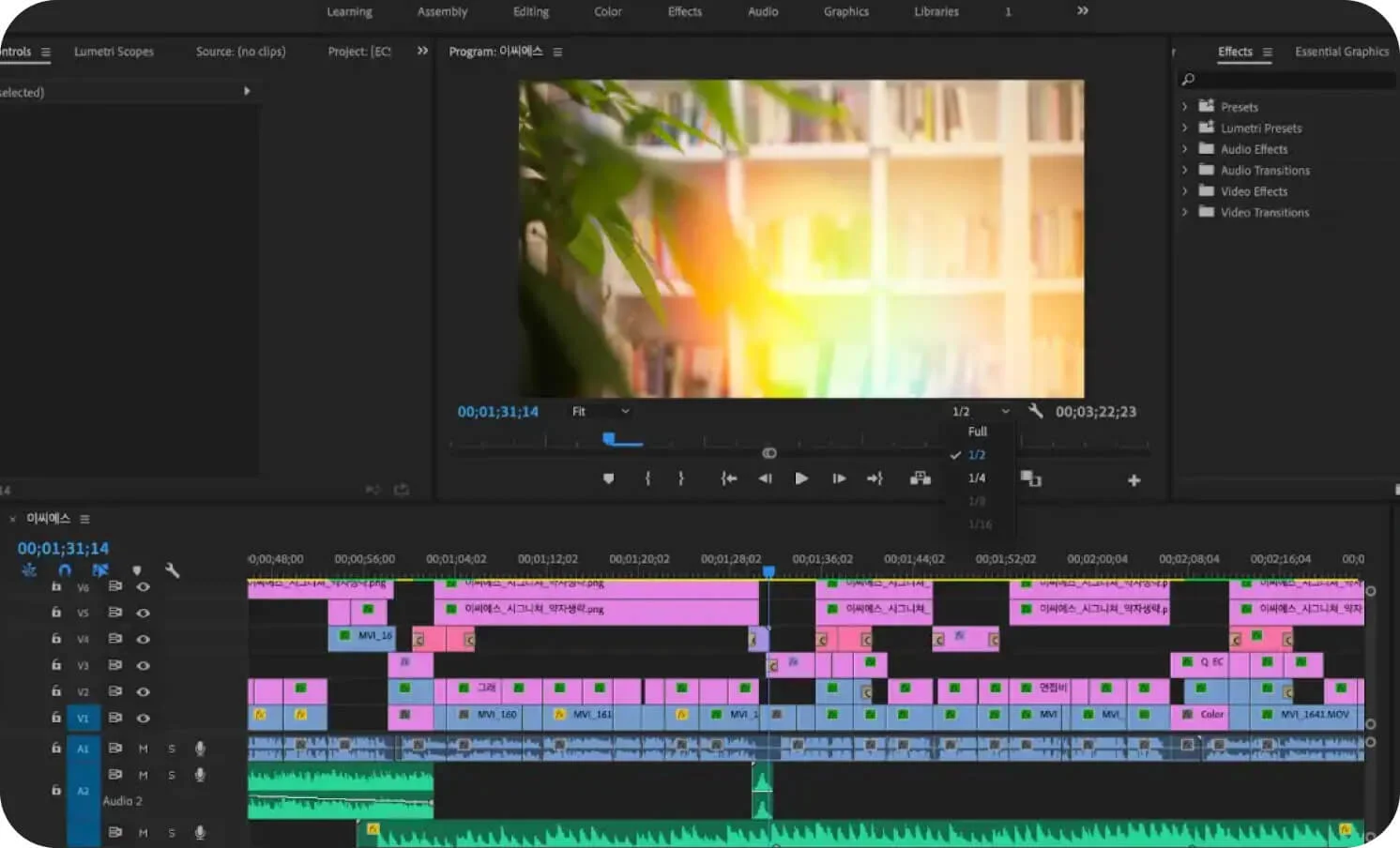Switch to the Editing workspace

click(531, 11)
